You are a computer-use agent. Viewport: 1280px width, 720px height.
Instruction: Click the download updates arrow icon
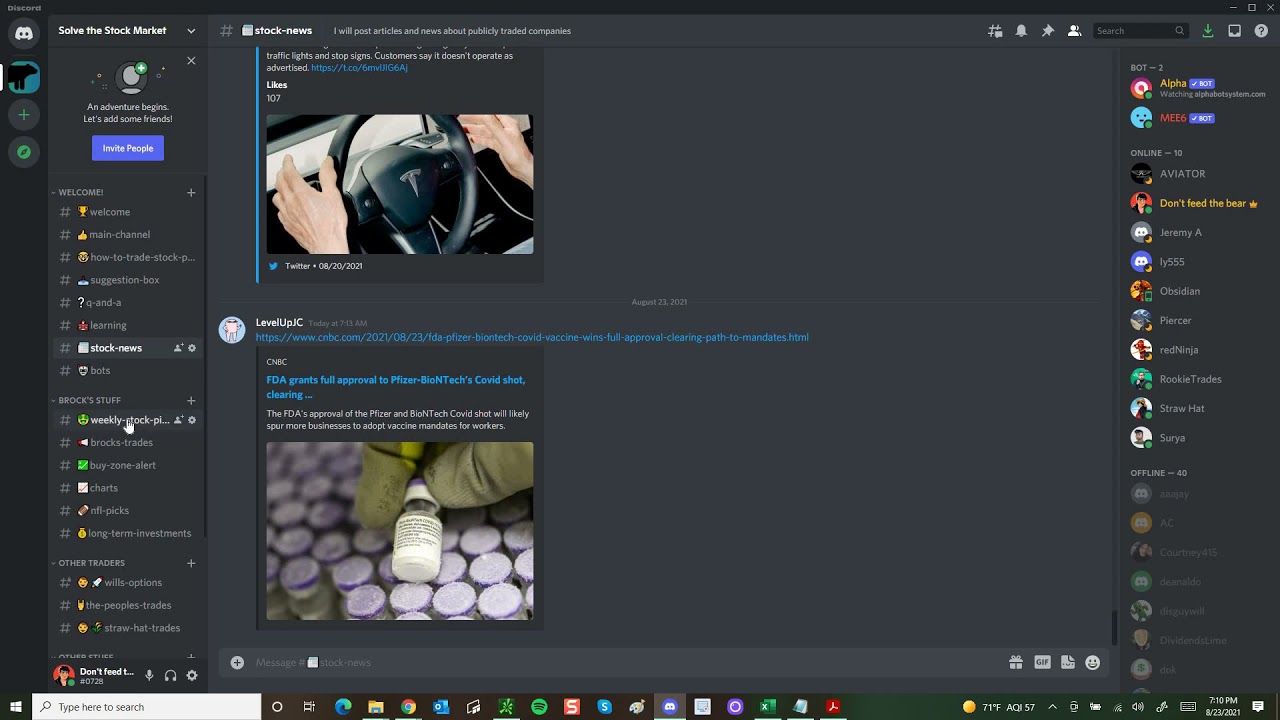coord(1208,31)
